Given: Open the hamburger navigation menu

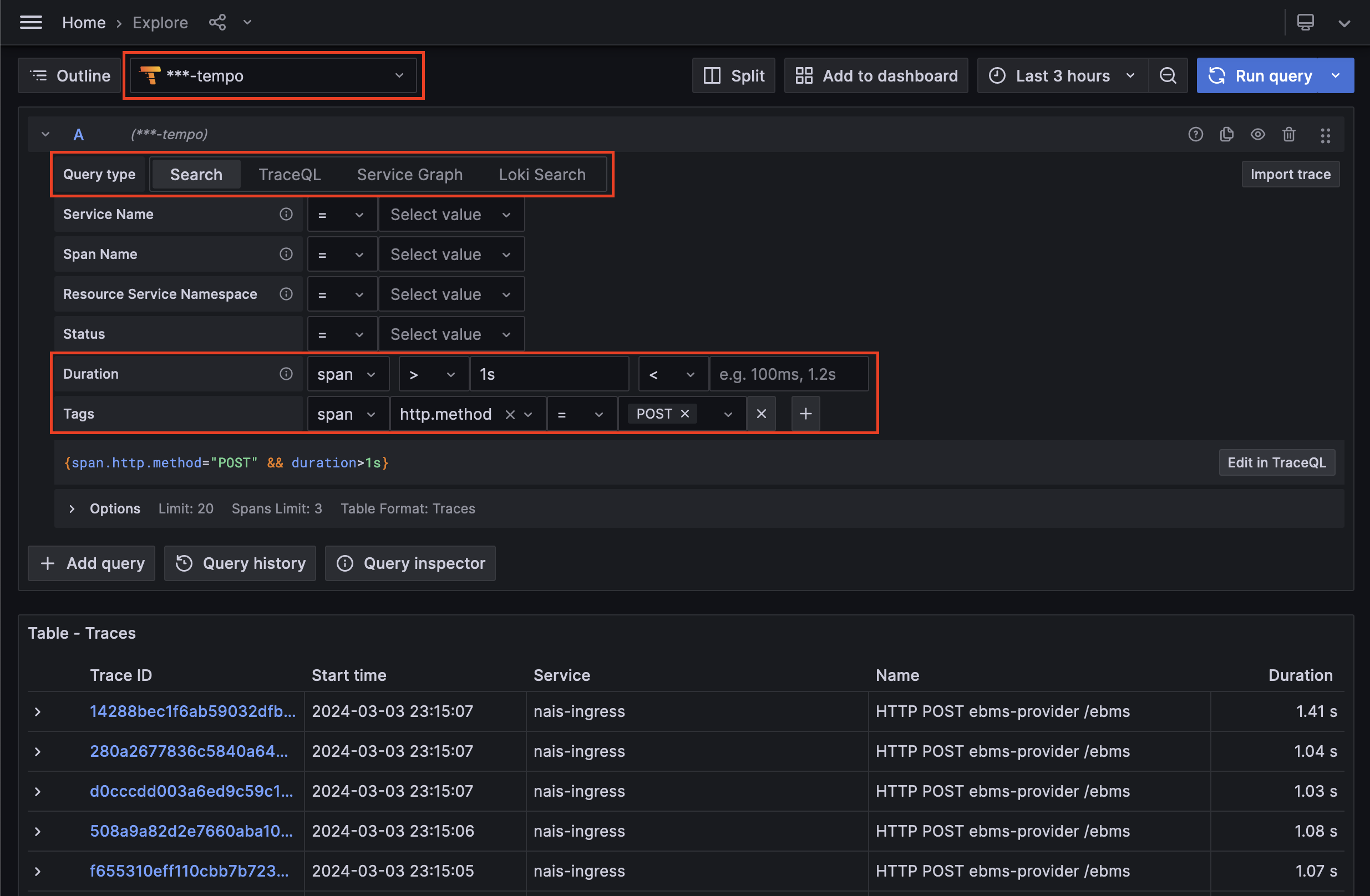Looking at the screenshot, I should (x=31, y=22).
